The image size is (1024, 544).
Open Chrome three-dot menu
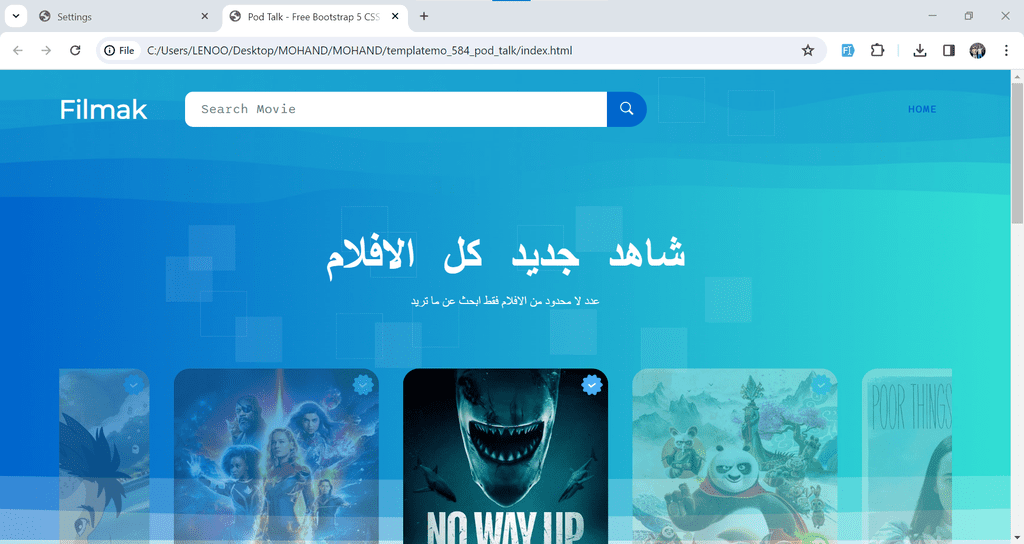[x=1006, y=50]
